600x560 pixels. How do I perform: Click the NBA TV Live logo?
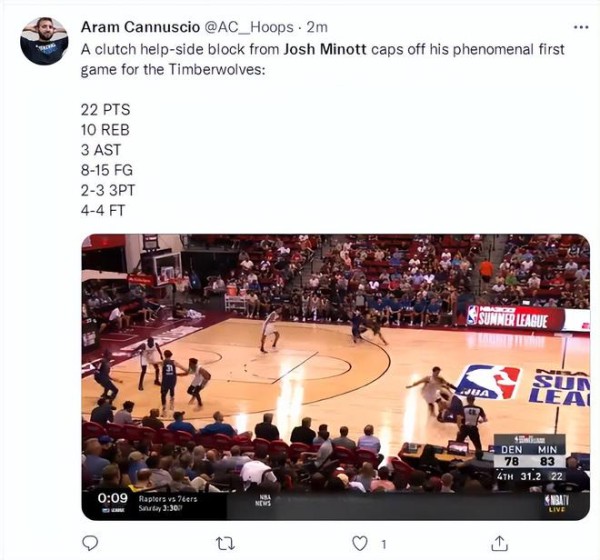coord(557,503)
